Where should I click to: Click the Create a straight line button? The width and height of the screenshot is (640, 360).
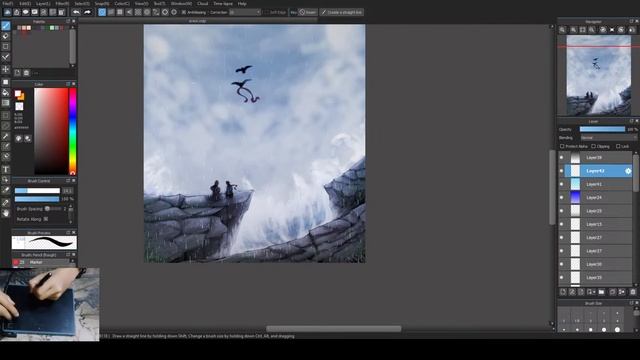pos(342,13)
